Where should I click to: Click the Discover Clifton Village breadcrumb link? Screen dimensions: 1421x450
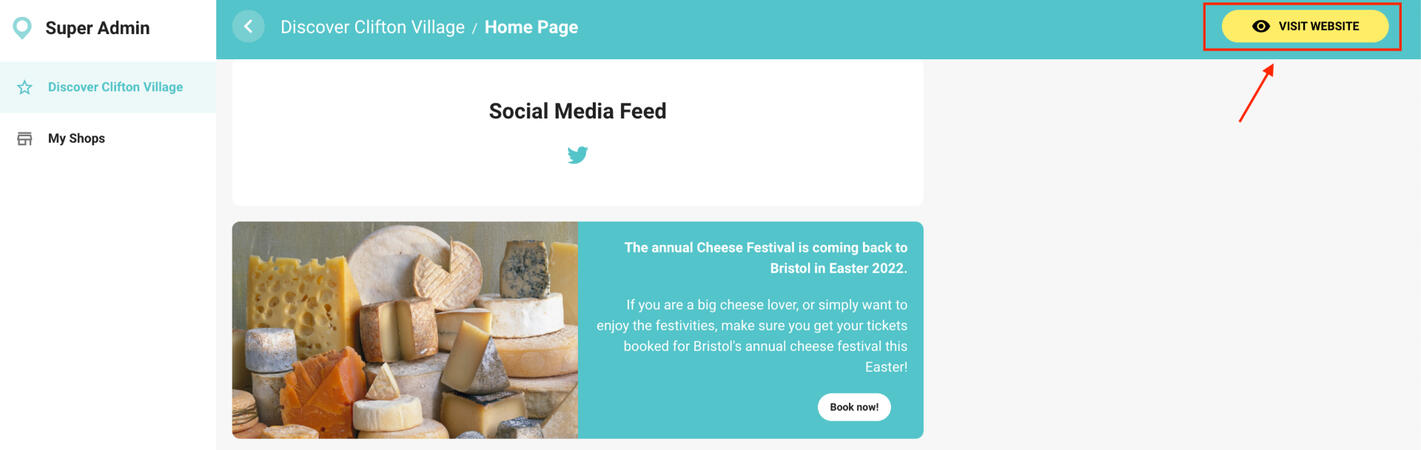click(x=372, y=27)
